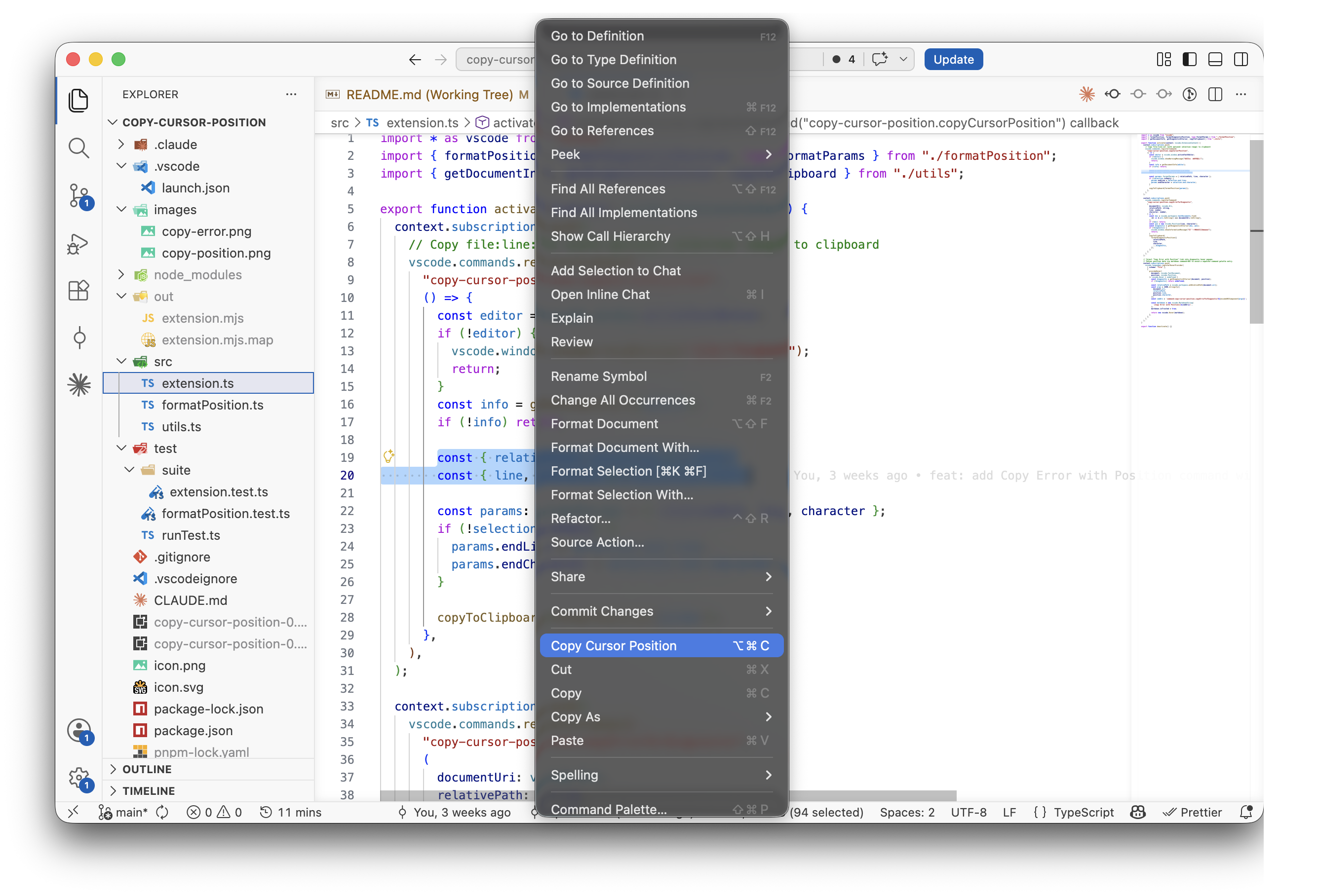
Task: Toggle the bottom Panel
Action: pos(1214,60)
